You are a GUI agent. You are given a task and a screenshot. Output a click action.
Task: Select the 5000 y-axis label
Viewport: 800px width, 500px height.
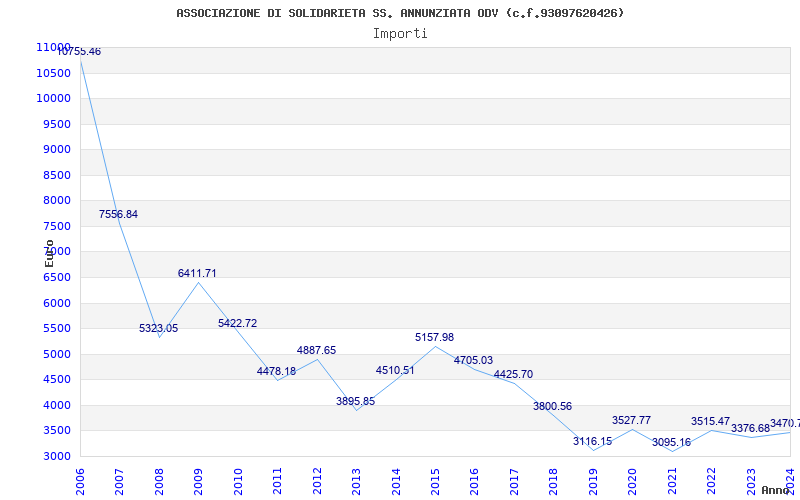coord(56,354)
